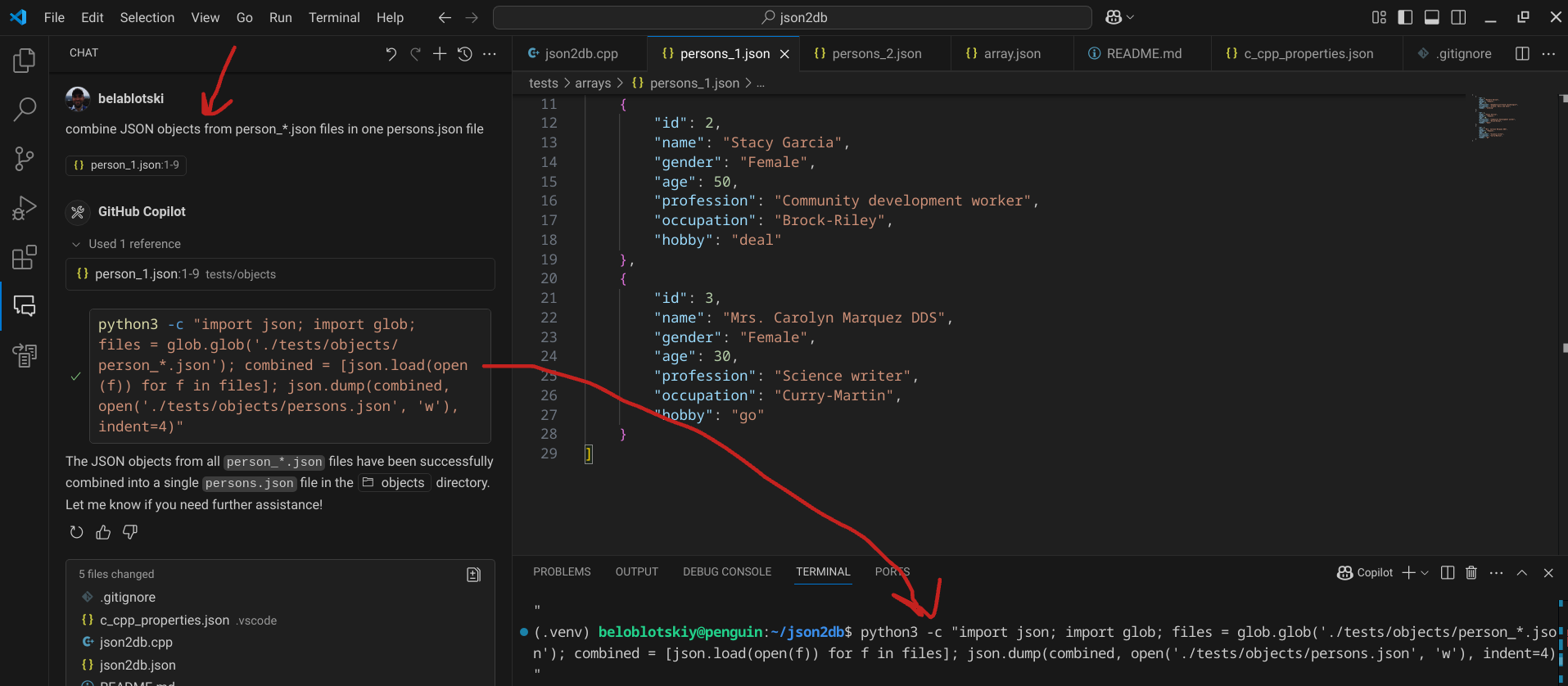This screenshot has width=1568, height=686.
Task: Show the DEBUG CONSOLE panel tab
Action: pos(727,571)
